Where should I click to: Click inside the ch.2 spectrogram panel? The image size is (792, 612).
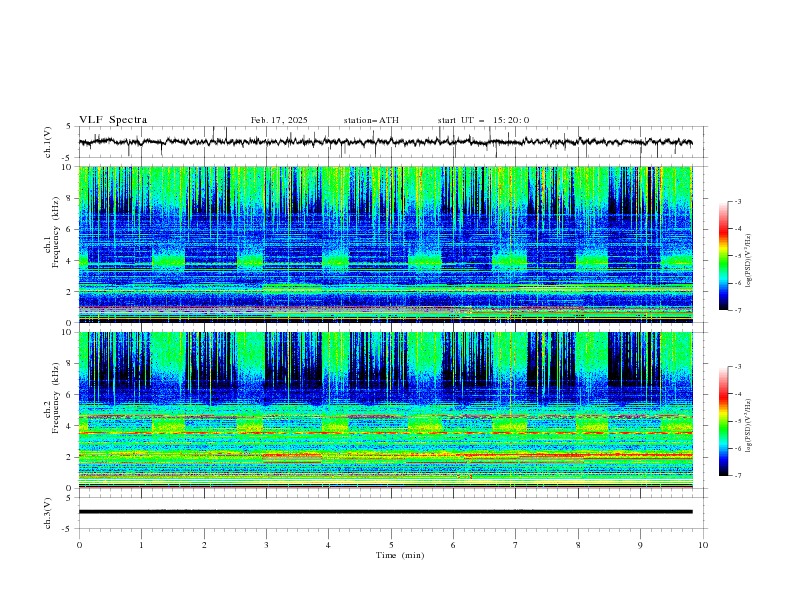click(385, 410)
